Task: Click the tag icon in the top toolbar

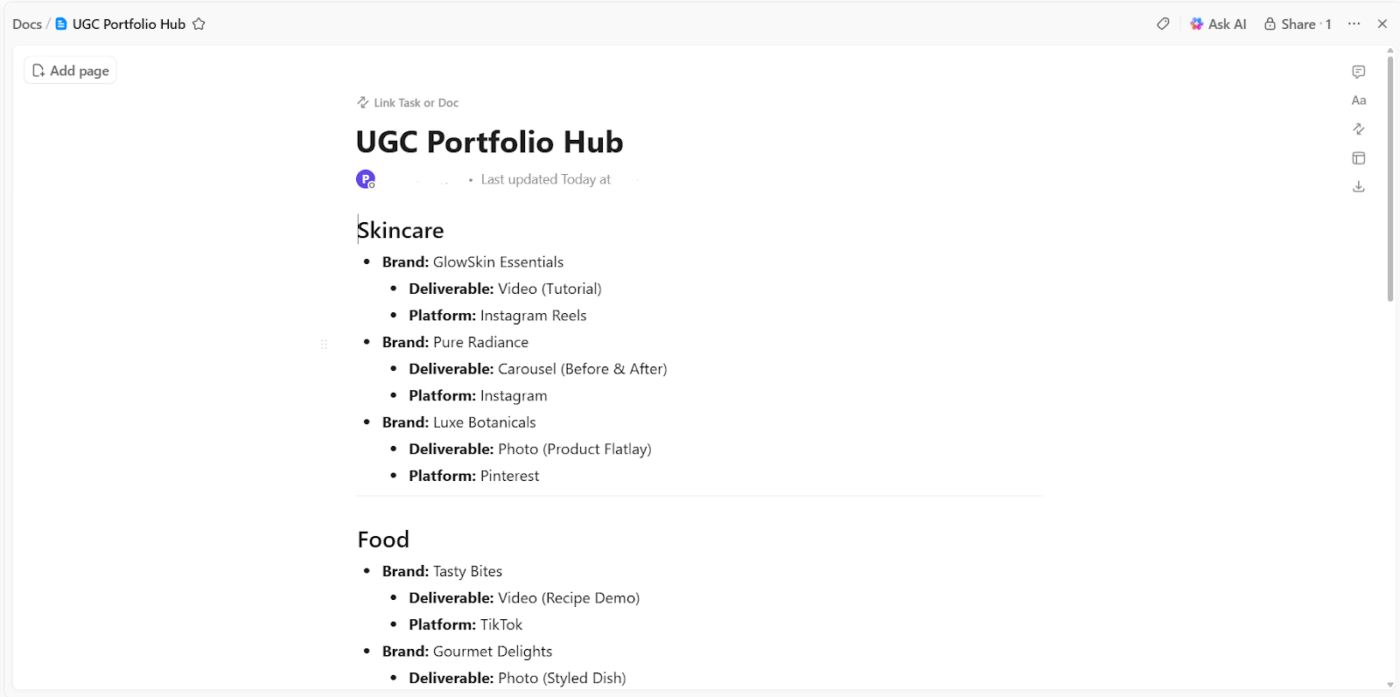Action: coord(1162,23)
